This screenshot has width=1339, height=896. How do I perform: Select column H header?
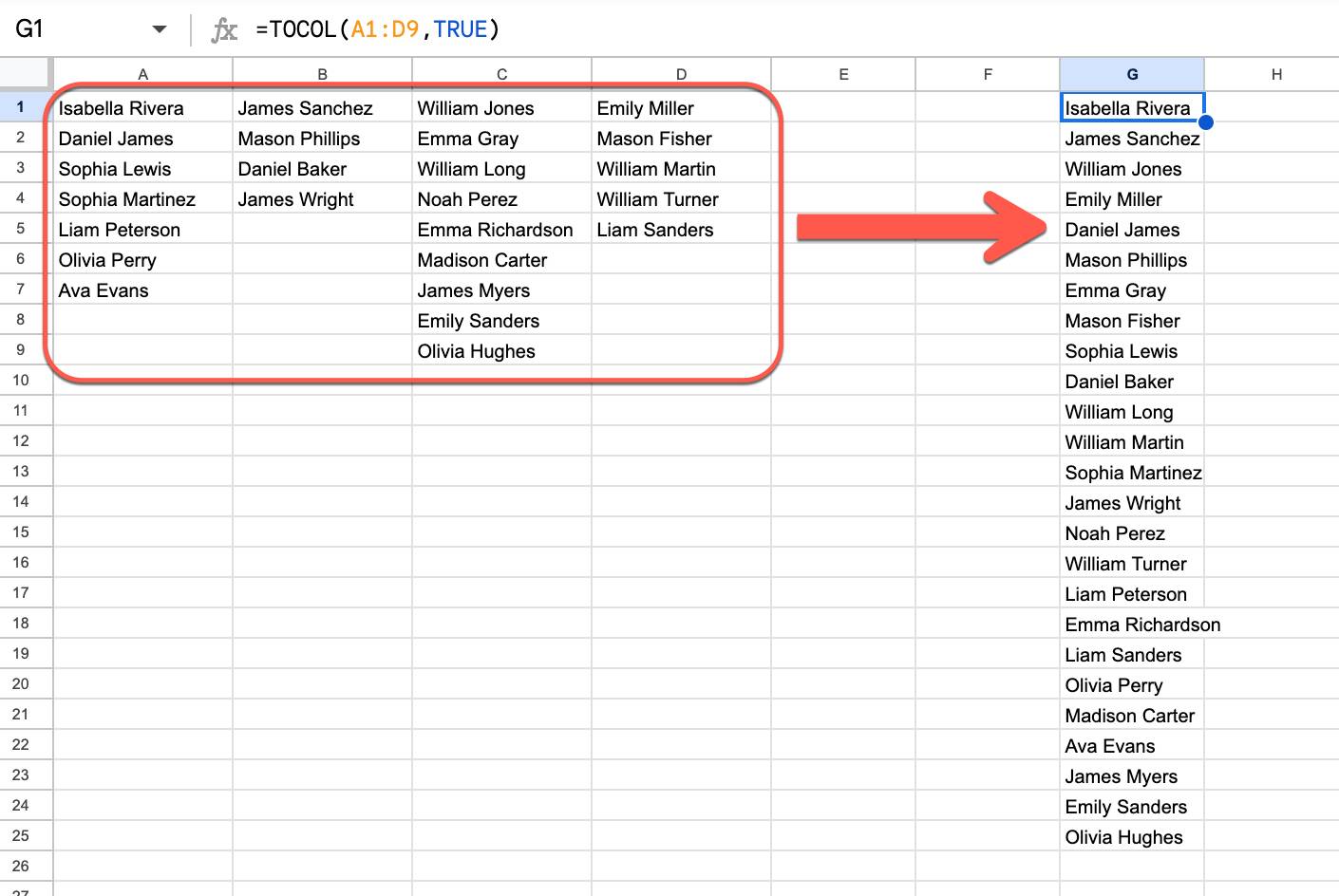click(x=1275, y=74)
